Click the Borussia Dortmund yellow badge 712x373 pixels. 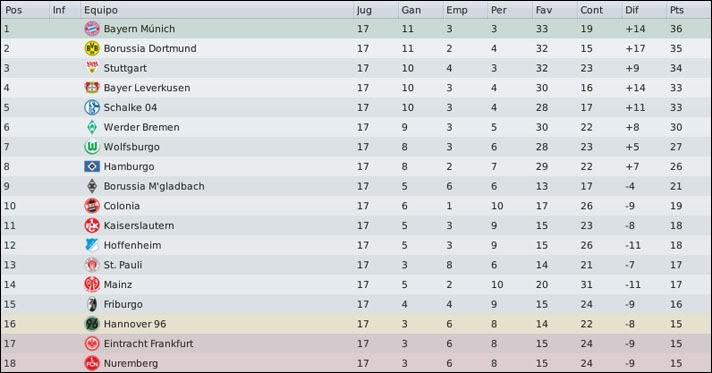(x=92, y=48)
